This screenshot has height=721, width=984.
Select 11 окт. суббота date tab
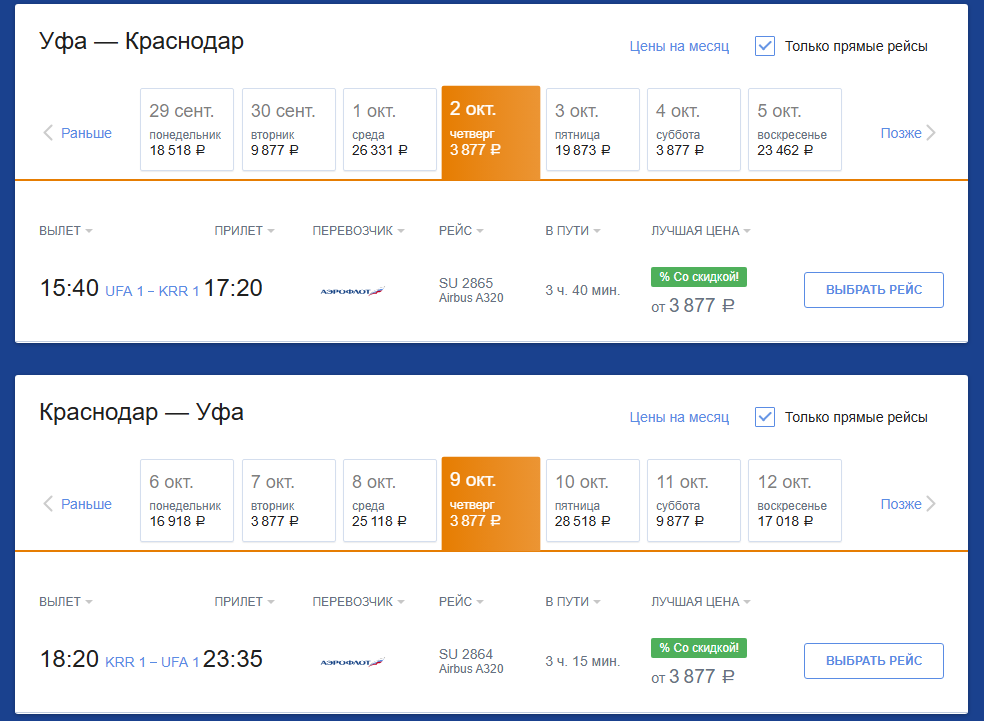coord(693,500)
